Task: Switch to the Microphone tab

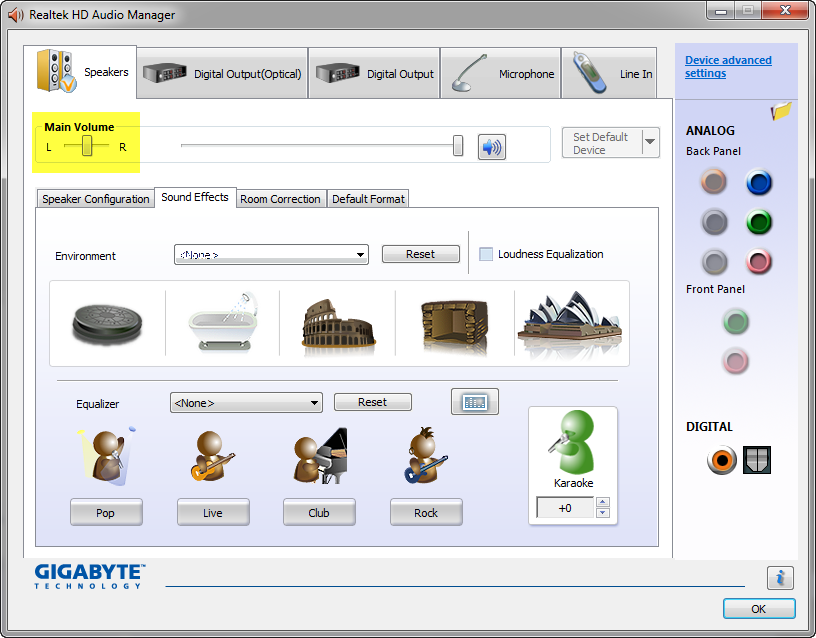Action: pos(501,73)
